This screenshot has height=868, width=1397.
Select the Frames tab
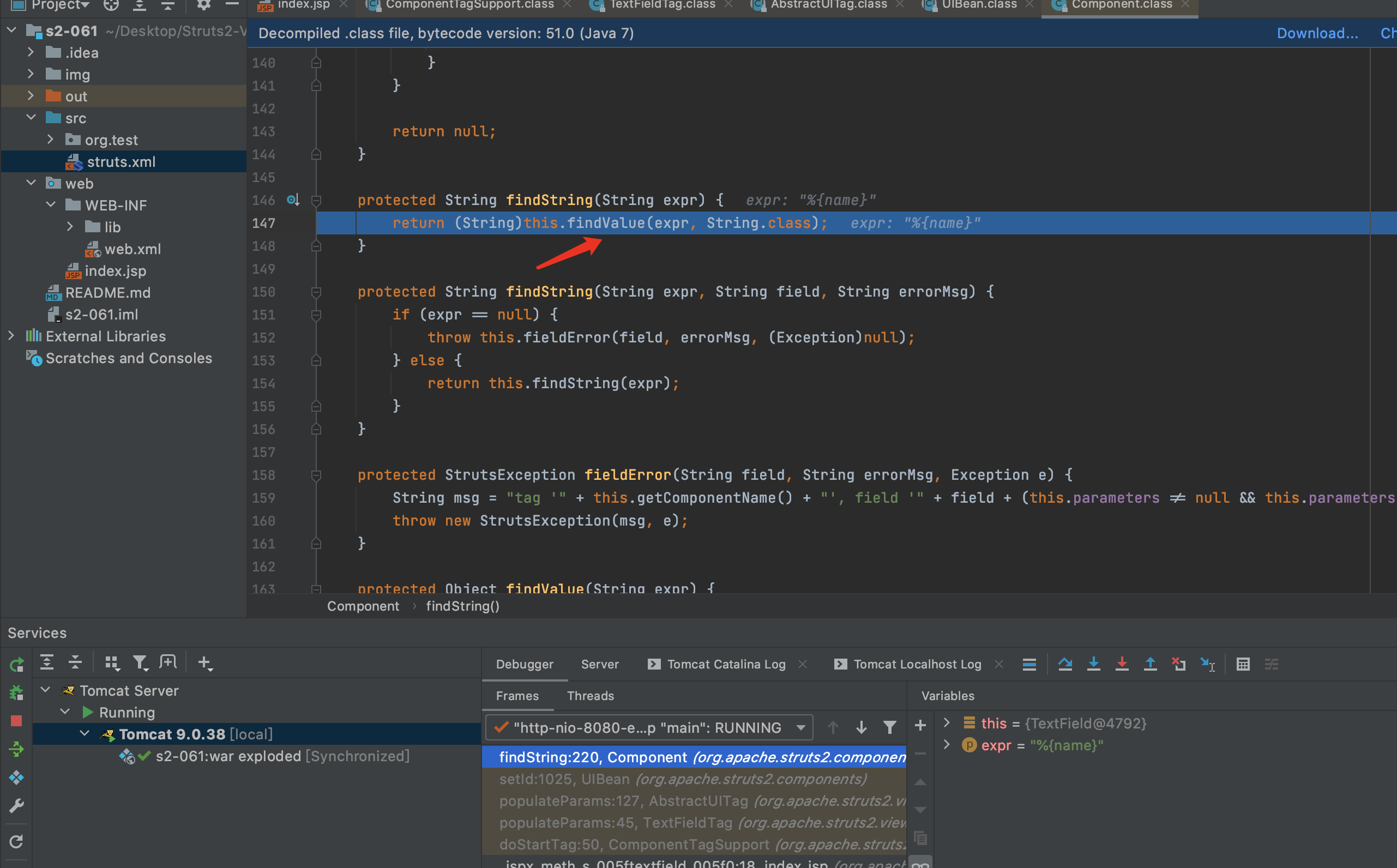pos(517,696)
